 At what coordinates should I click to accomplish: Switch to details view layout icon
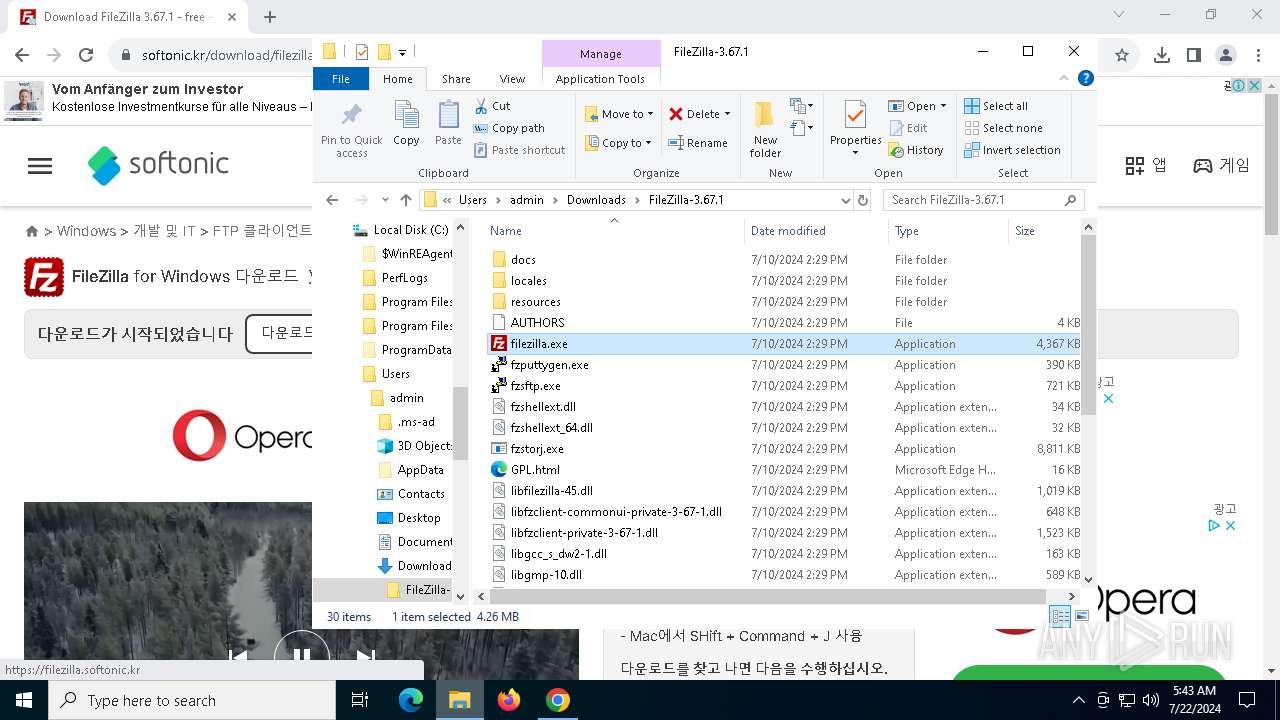pyautogui.click(x=1060, y=617)
